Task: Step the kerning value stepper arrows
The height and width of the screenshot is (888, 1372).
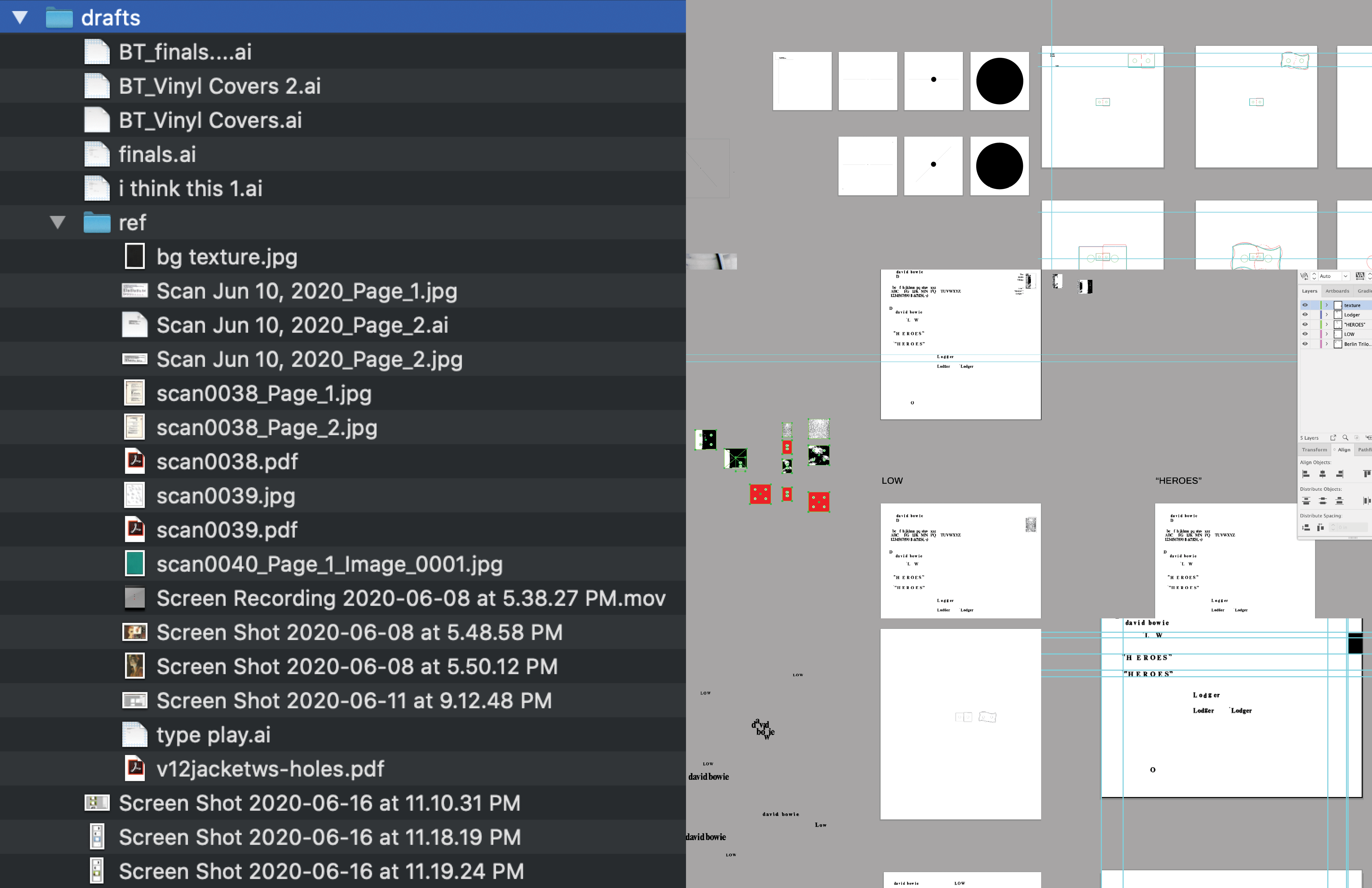Action: 1314,276
